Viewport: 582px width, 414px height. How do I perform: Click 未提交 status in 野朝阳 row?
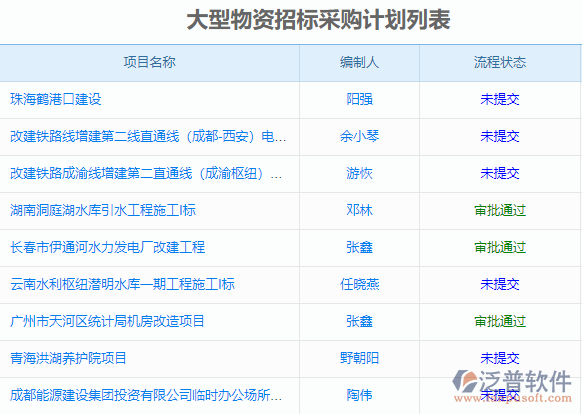[x=500, y=358]
